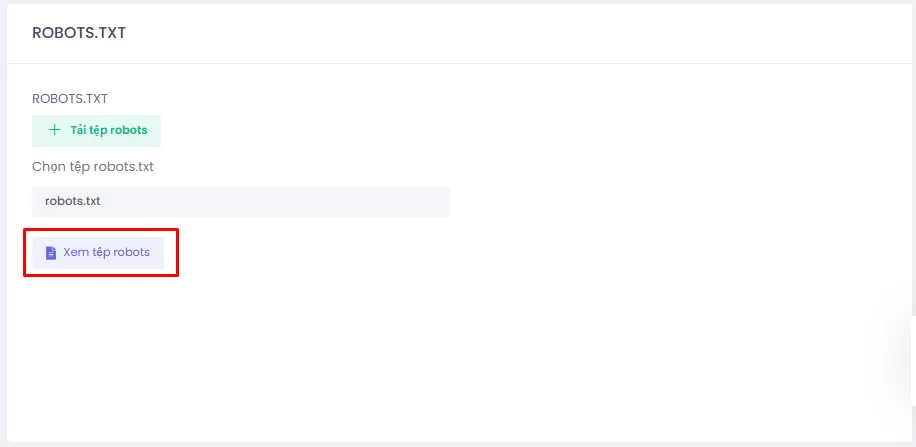This screenshot has height=447, width=916.
Task: Click the Tải tệp robots text label
Action: pos(109,131)
